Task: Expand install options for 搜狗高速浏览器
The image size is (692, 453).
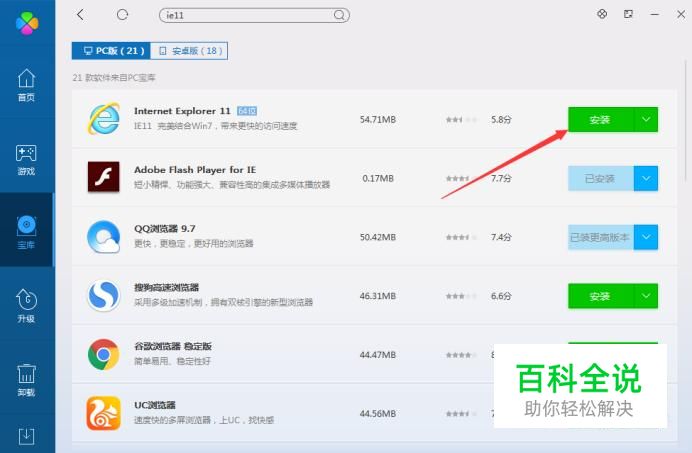Action: click(646, 296)
